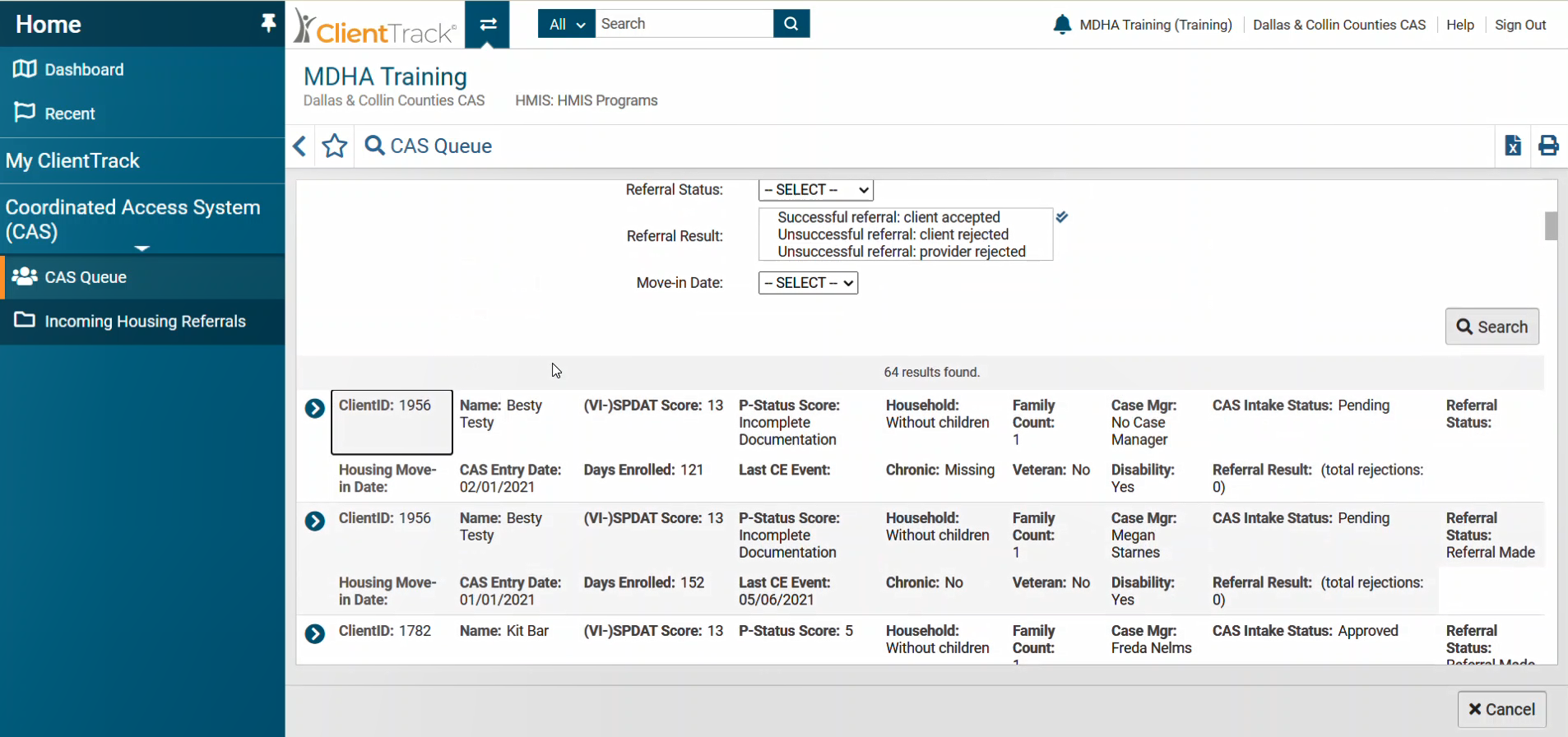This screenshot has width=1568, height=737.
Task: Open Incoming Housing Referrals in sidebar
Action: tap(145, 322)
